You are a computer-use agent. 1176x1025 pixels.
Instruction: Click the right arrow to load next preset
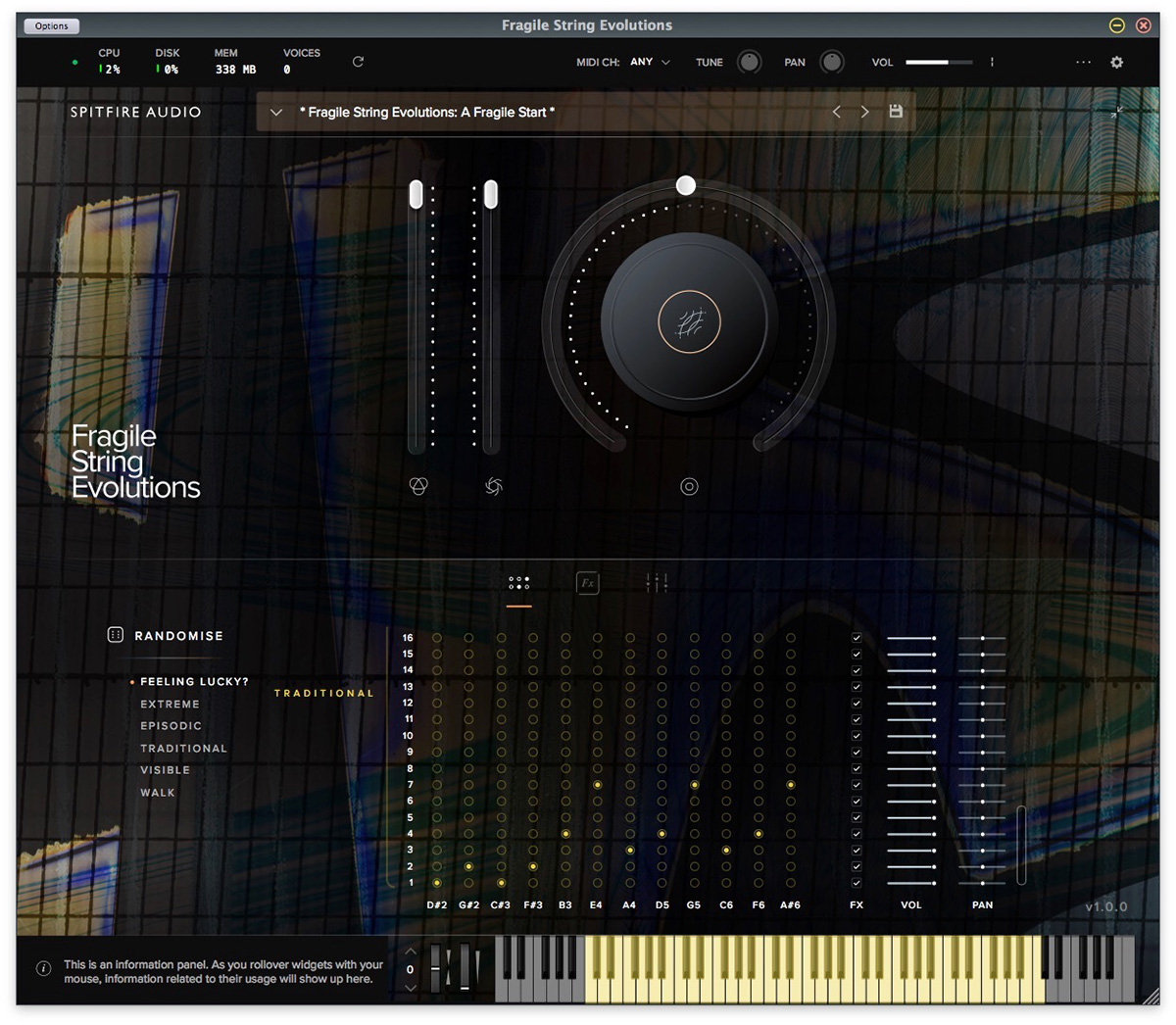[x=864, y=112]
